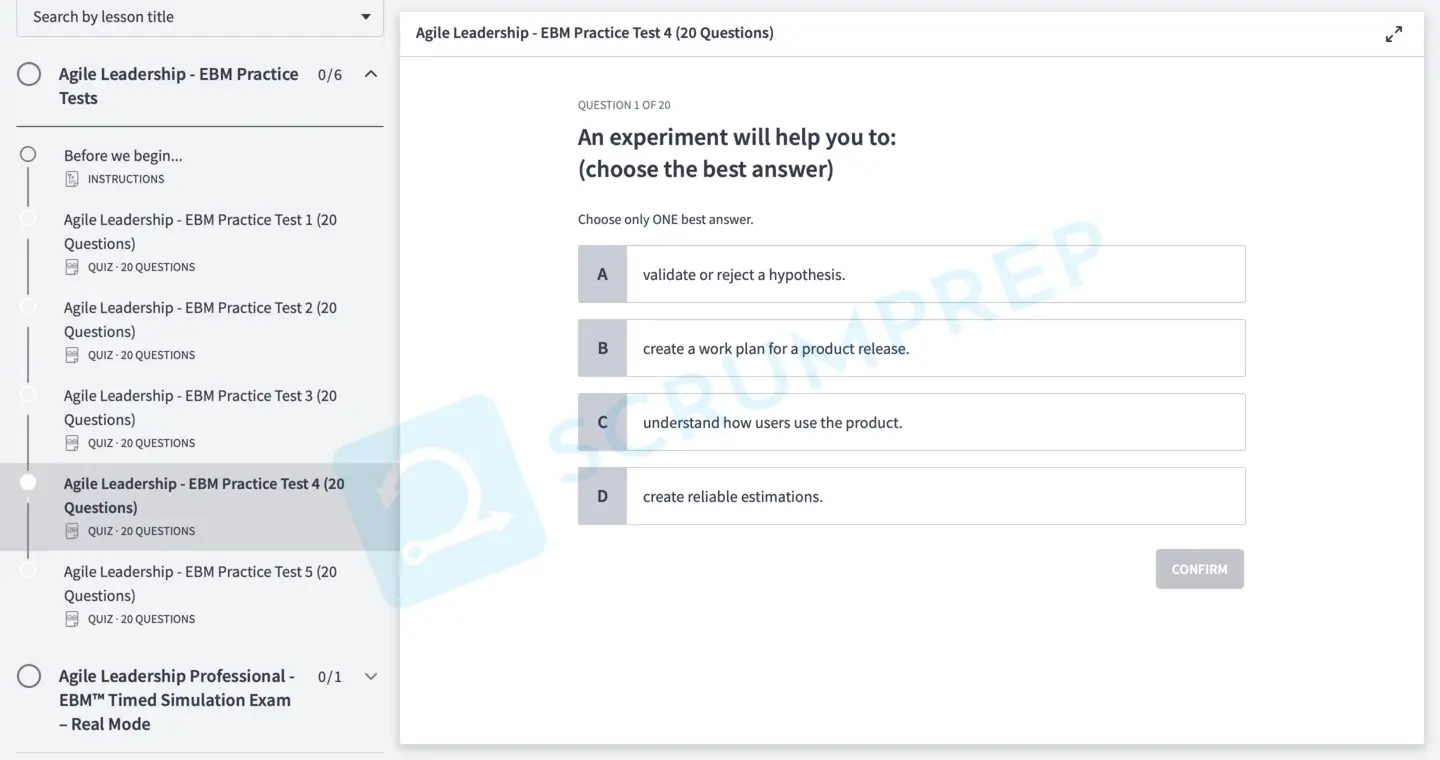
Task: Choose answer D create reliable estimations
Action: click(x=912, y=496)
